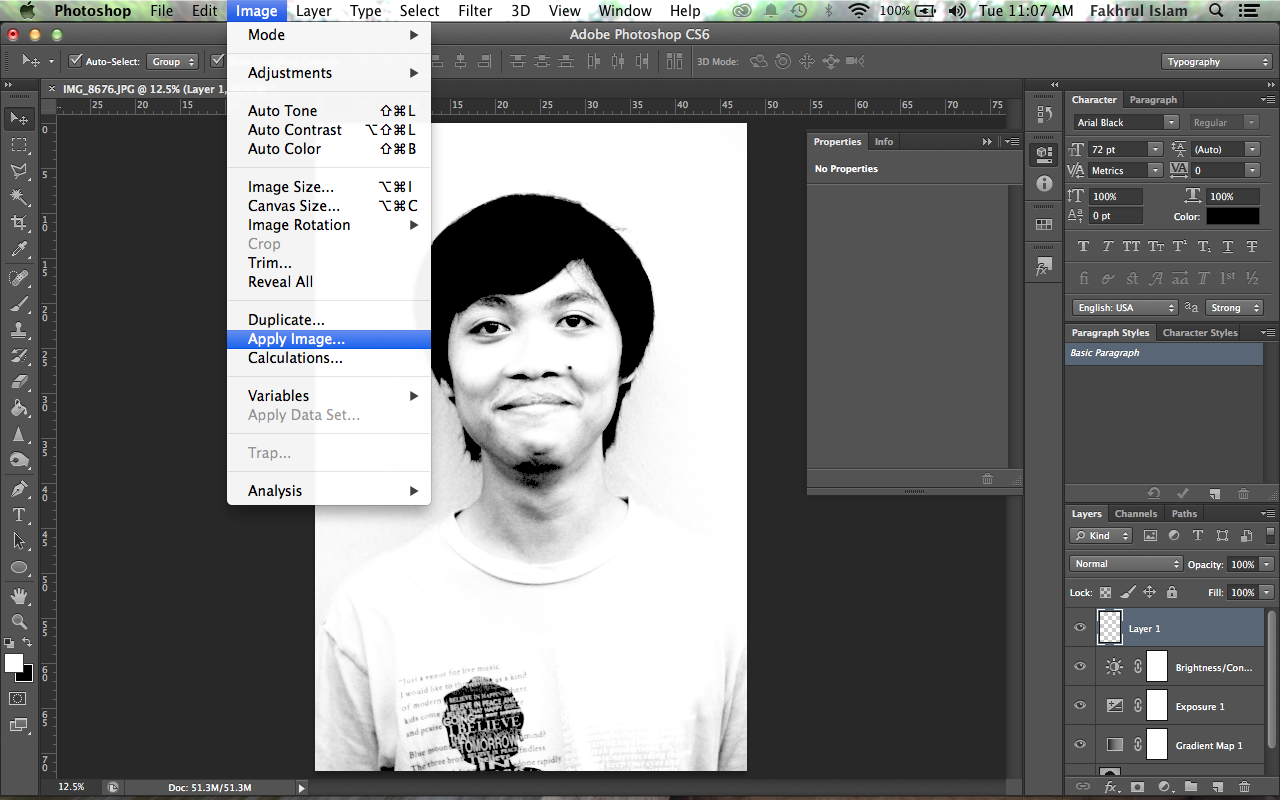Select the Eraser tool
This screenshot has height=800, width=1280.
[x=19, y=382]
